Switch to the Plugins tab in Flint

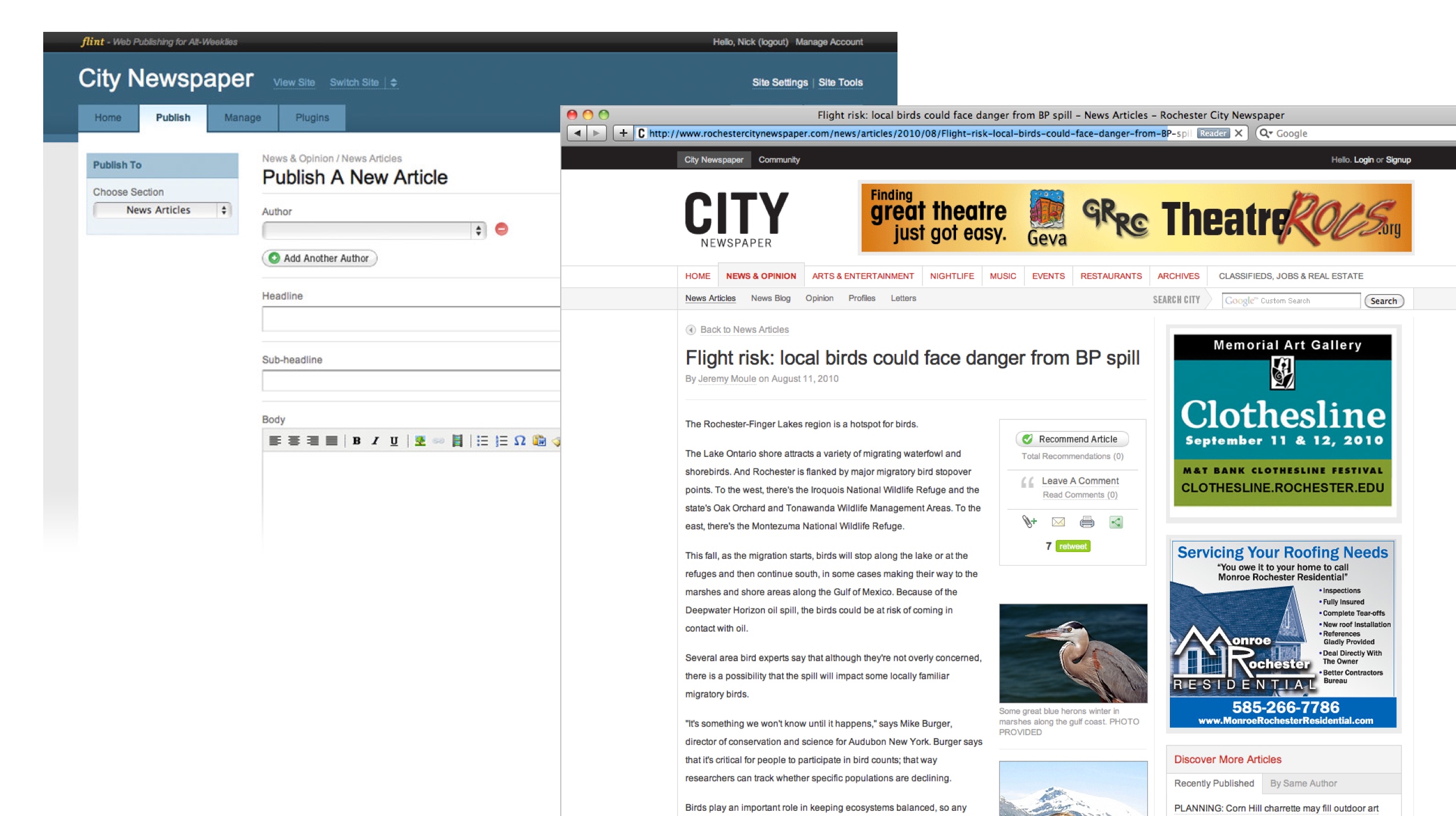tap(312, 118)
